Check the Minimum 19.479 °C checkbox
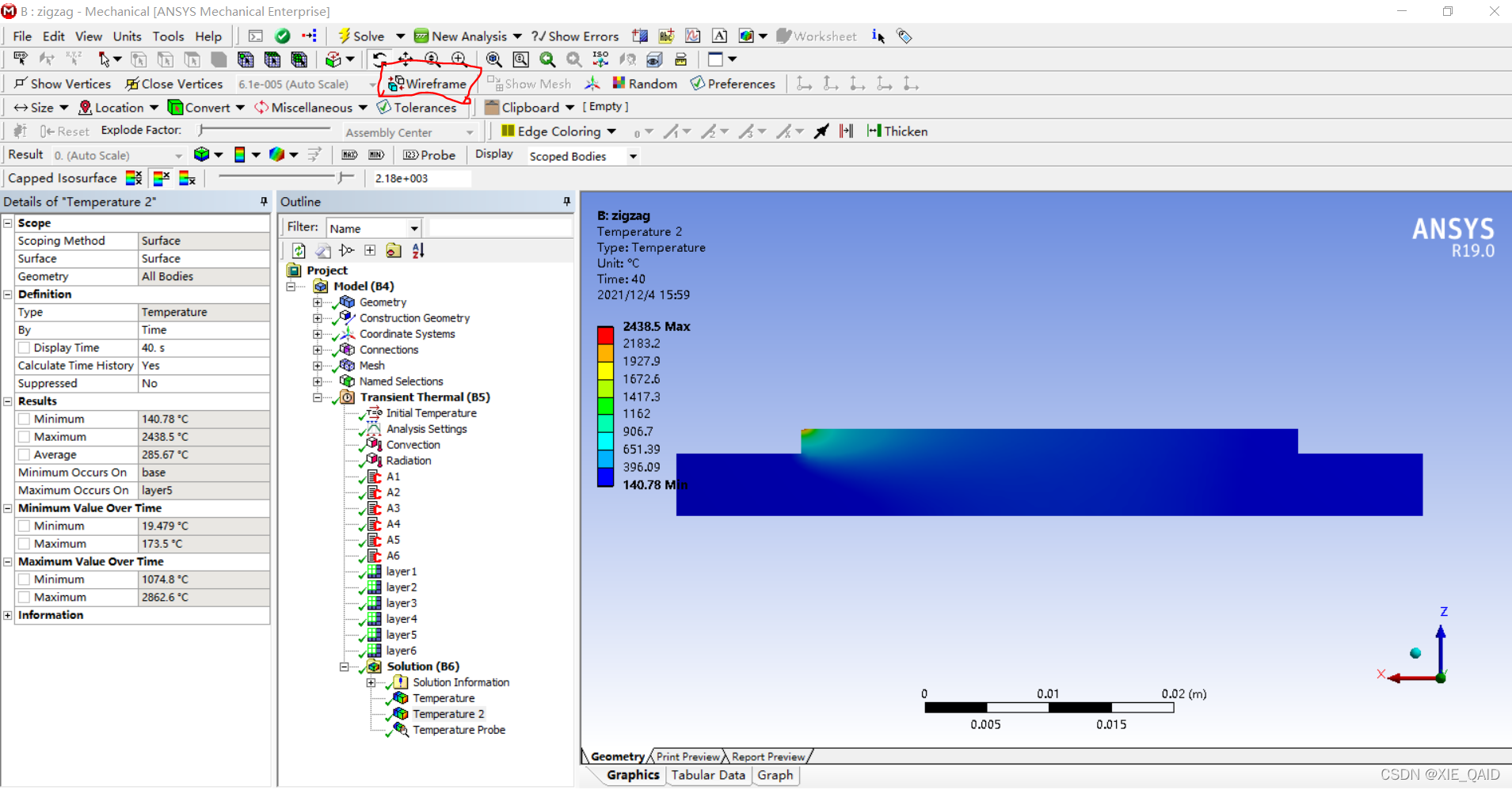 25,526
